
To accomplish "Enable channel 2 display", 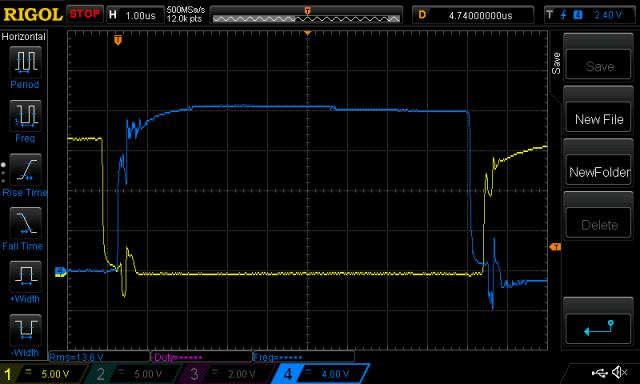I will point(135,374).
